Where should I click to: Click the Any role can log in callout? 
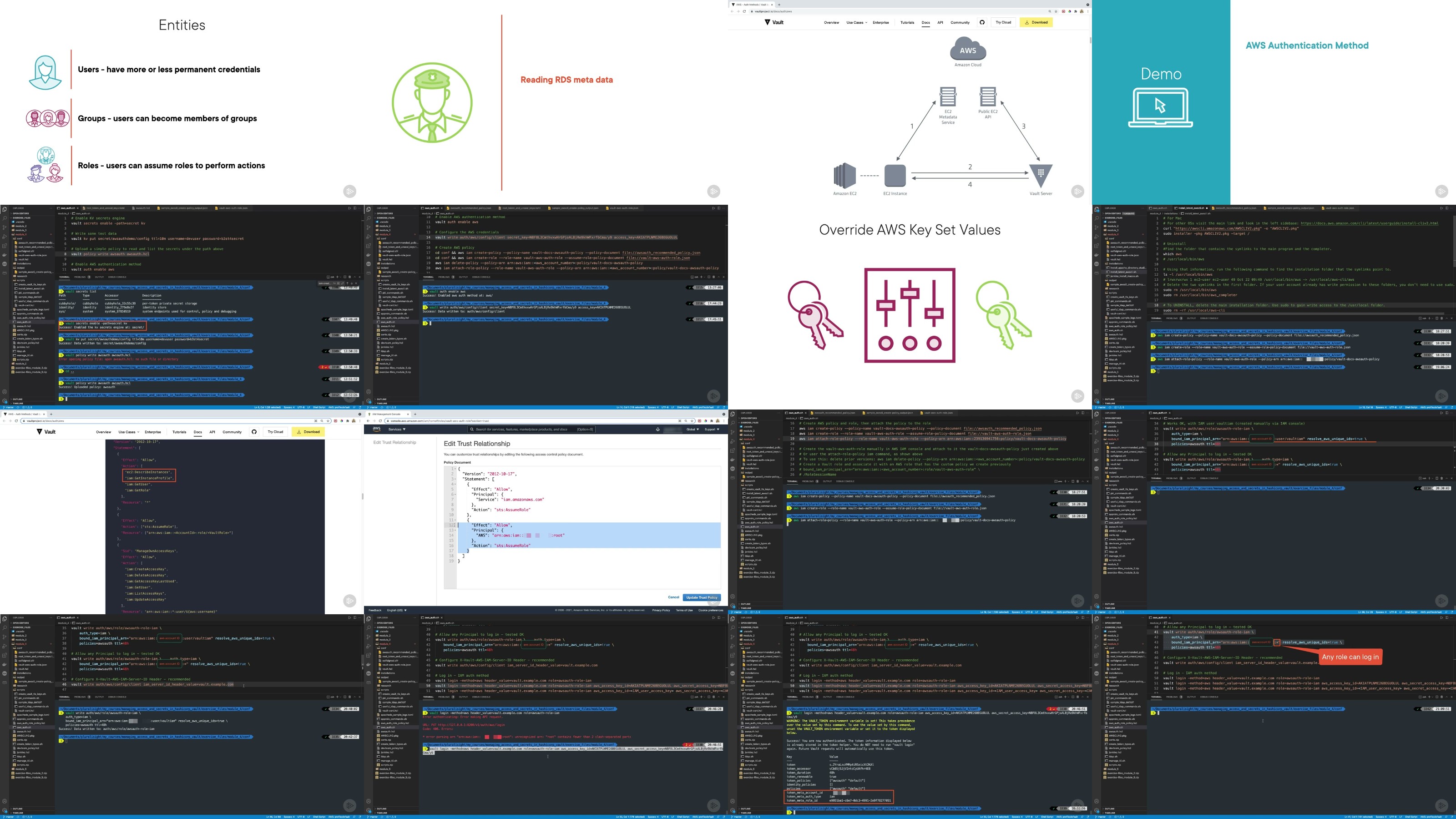(x=1350, y=656)
